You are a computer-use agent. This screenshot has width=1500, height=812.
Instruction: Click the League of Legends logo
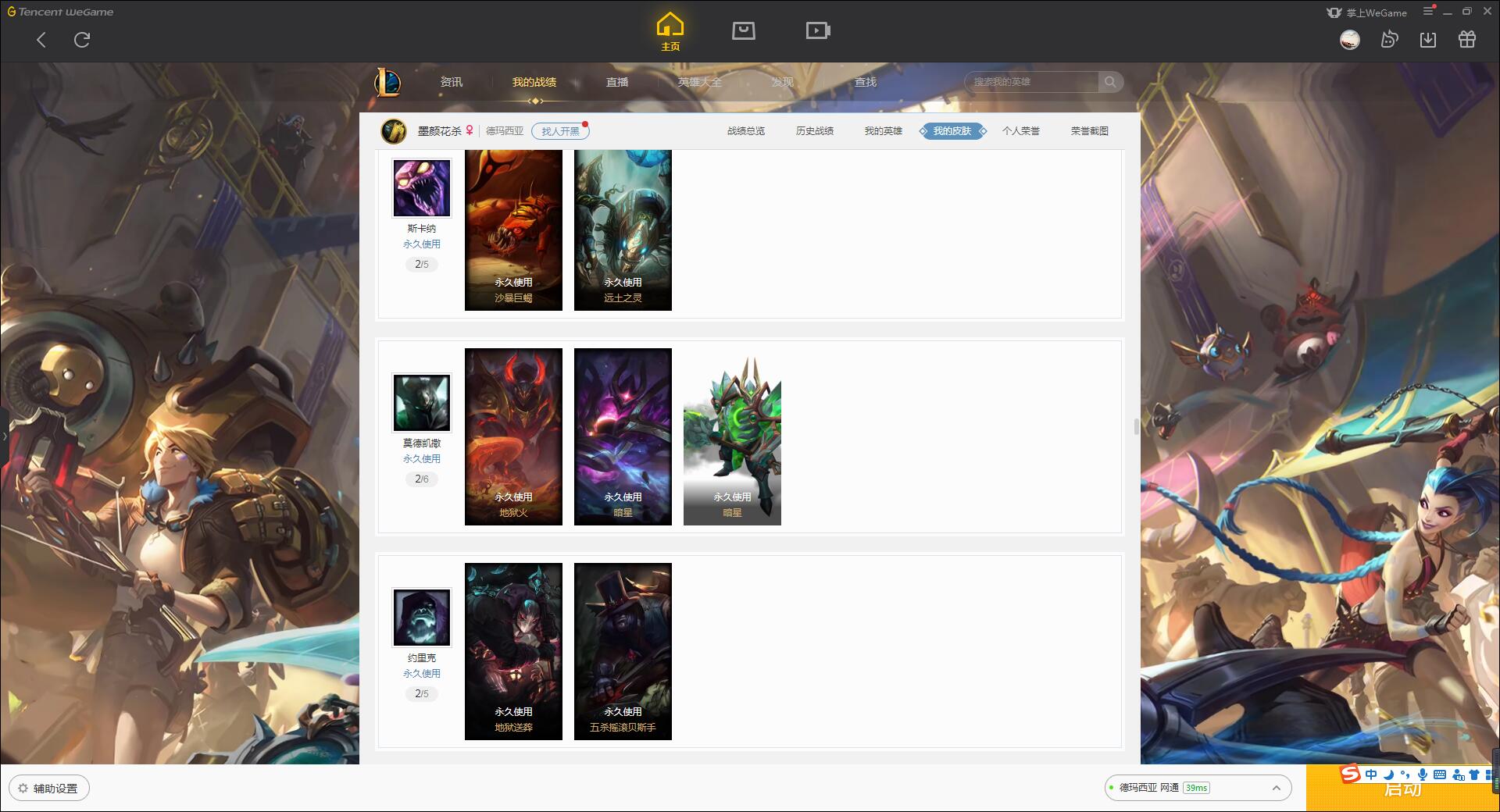pos(387,82)
